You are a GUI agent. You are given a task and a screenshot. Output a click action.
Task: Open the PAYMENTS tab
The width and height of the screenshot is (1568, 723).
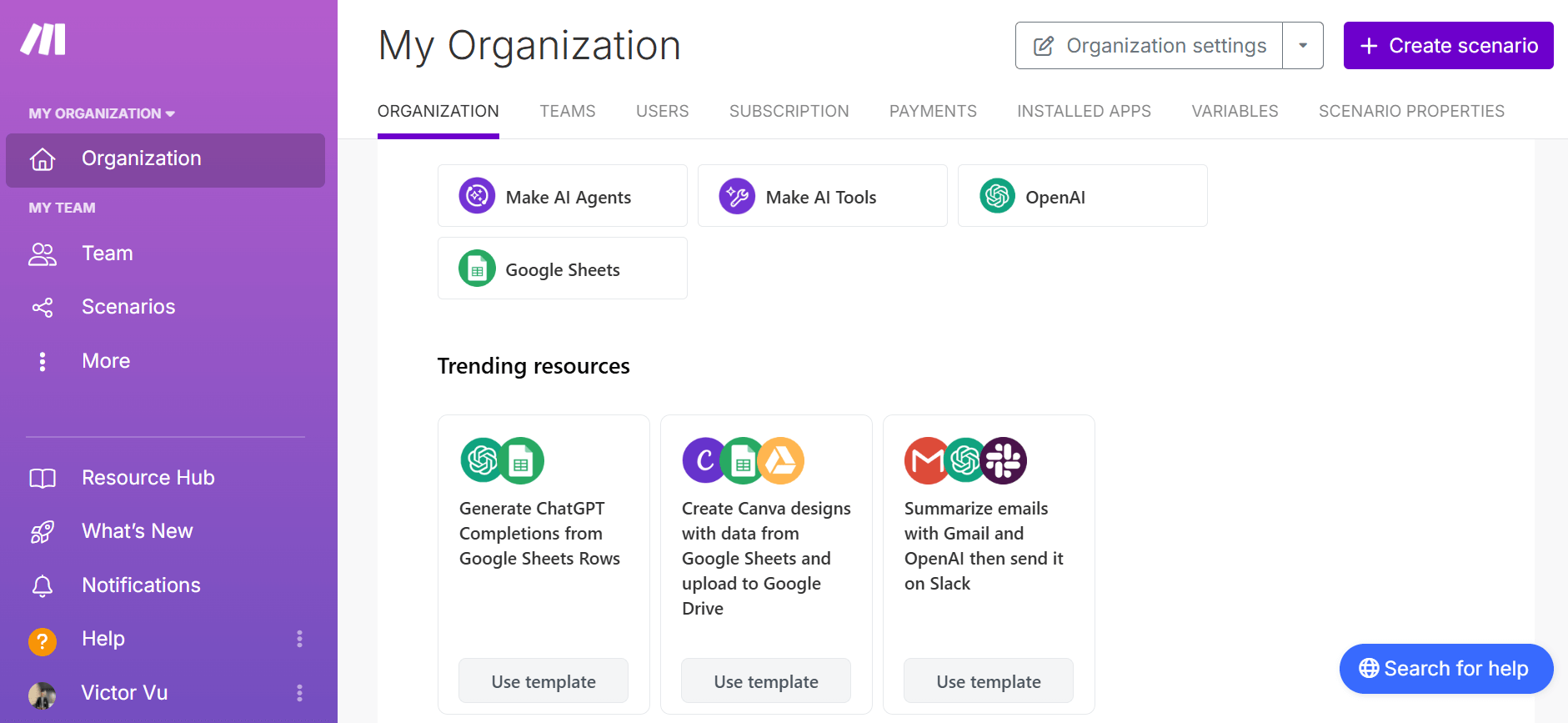click(x=933, y=111)
